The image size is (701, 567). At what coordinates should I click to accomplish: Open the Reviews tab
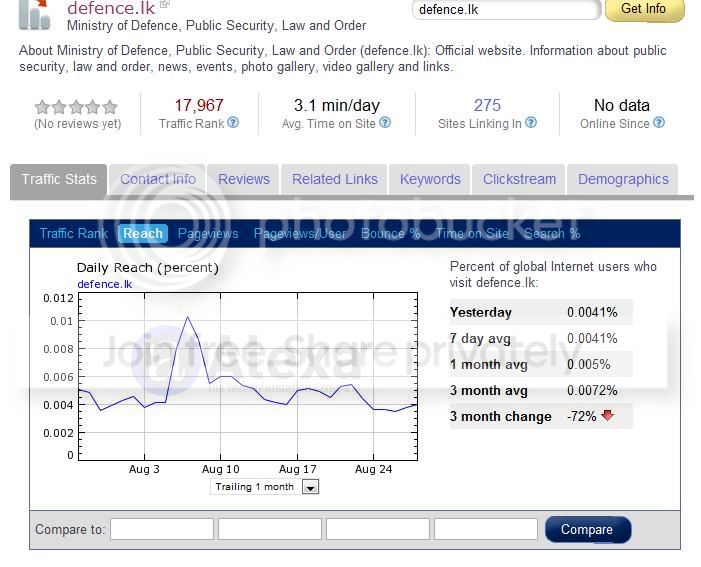coord(244,179)
